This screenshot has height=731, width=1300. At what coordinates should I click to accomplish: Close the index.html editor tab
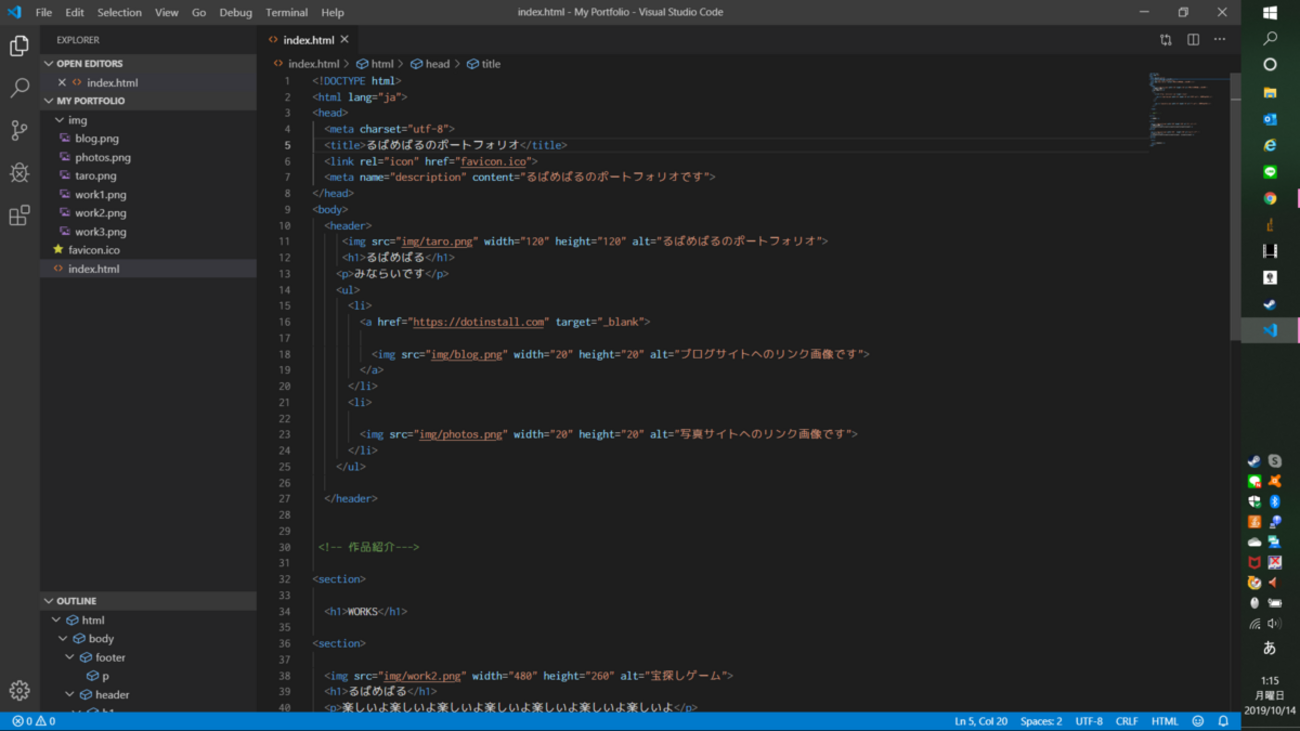(x=345, y=40)
